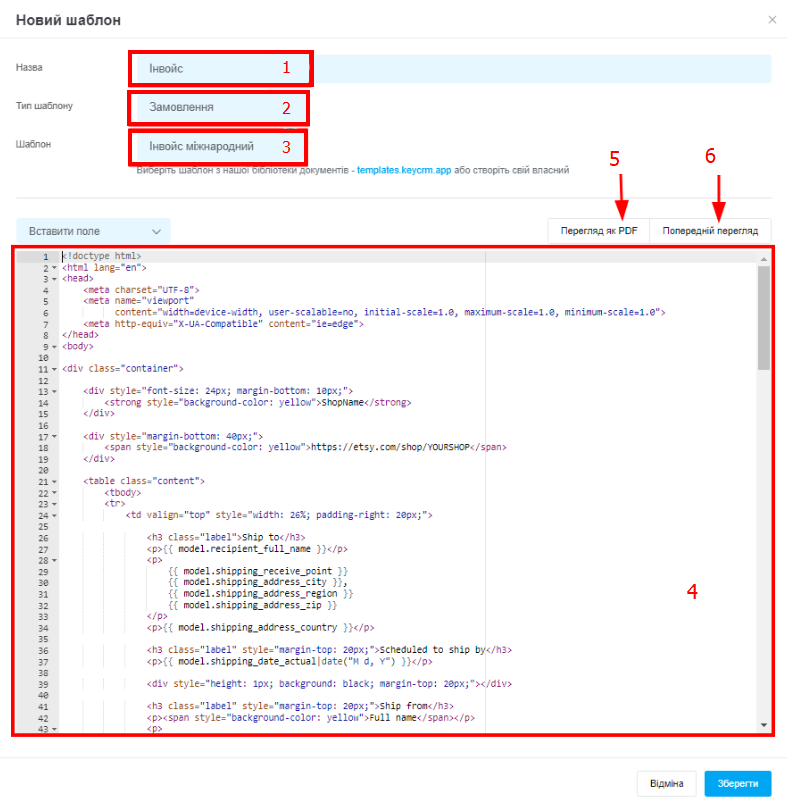Viewport: 787px width, 805px height.
Task: Click the model.shipping_address_zip variable
Action: tap(253, 605)
